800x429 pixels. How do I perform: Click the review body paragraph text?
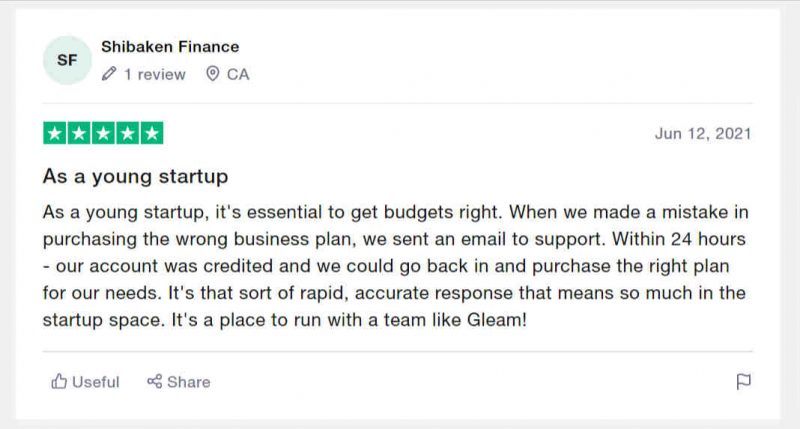pos(395,266)
